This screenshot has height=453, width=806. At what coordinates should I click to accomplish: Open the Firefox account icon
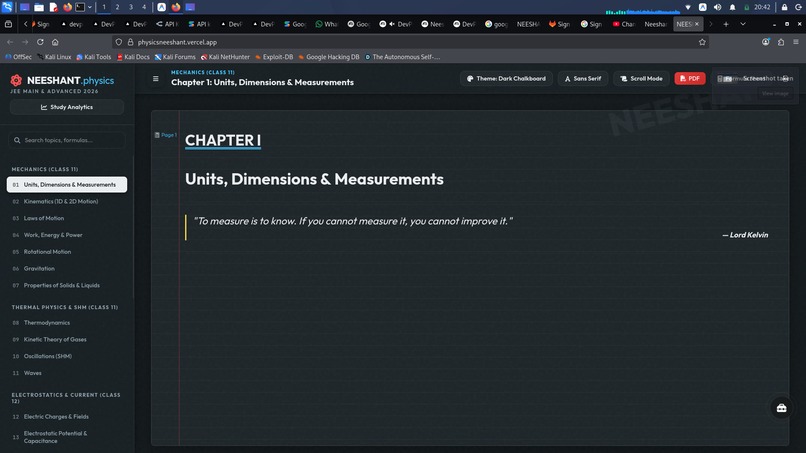766,42
